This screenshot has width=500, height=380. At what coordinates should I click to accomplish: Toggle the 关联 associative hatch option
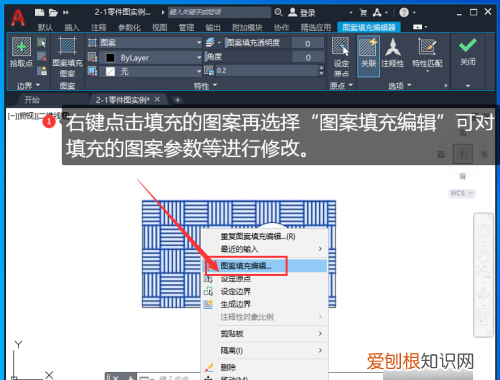point(368,56)
